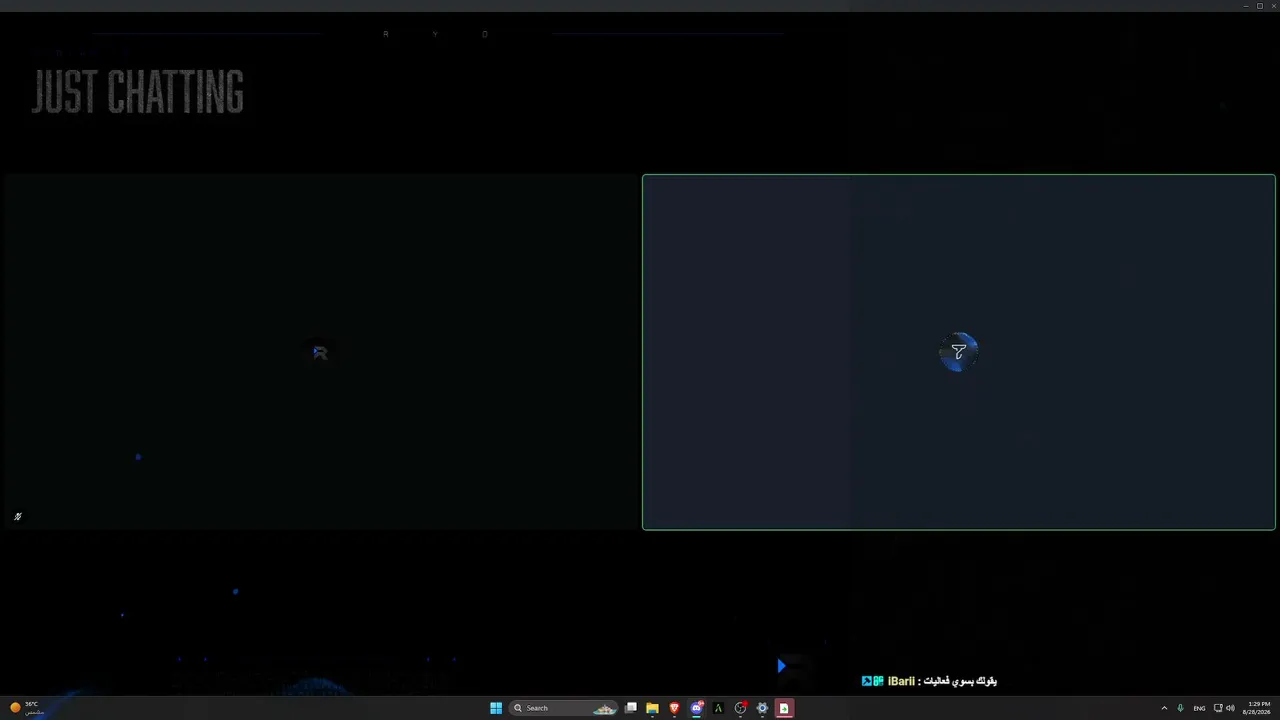Switch the ENG input language indicator
The width and height of the screenshot is (1280, 720).
tap(1199, 708)
